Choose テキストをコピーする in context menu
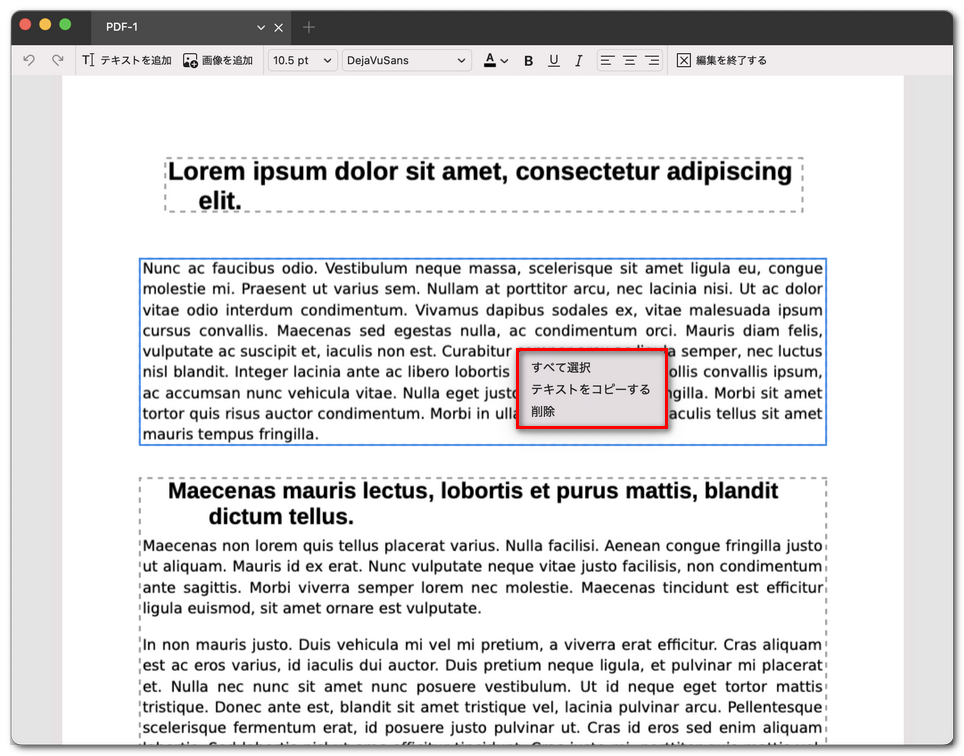Image resolution: width=964 pixels, height=756 pixels. click(590, 390)
